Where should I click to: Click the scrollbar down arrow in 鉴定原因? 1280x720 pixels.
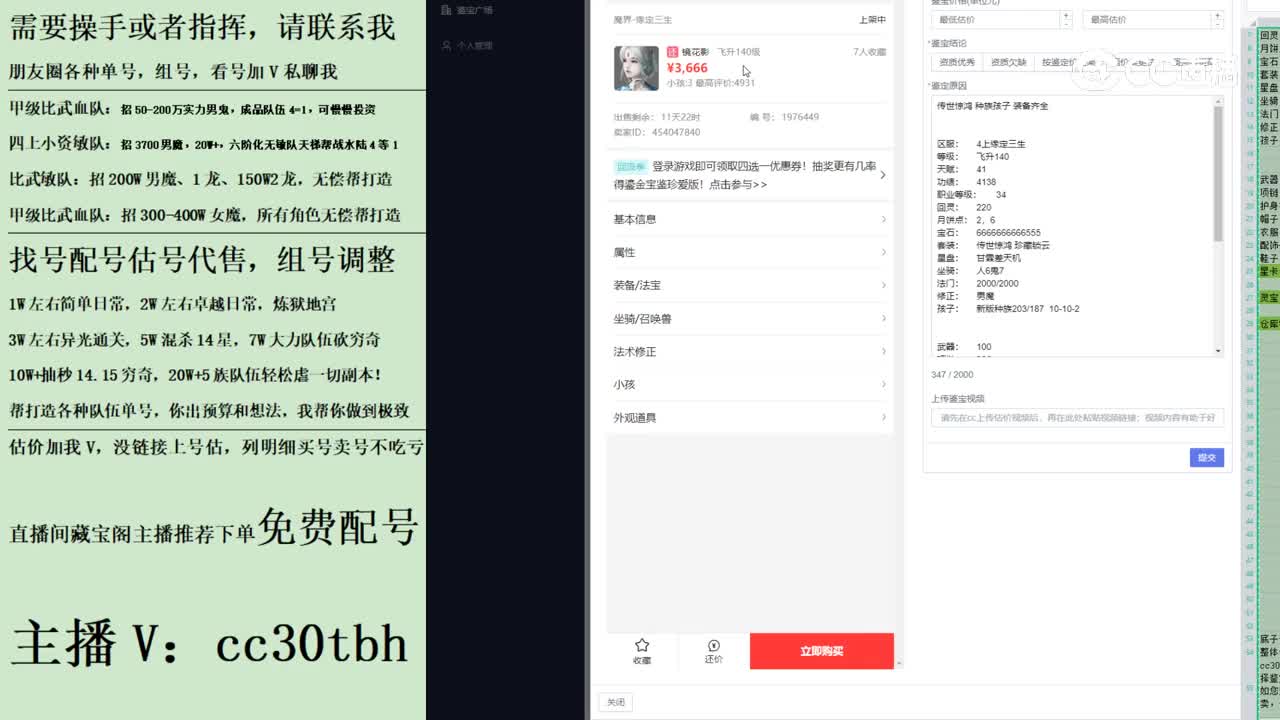[x=1218, y=351]
